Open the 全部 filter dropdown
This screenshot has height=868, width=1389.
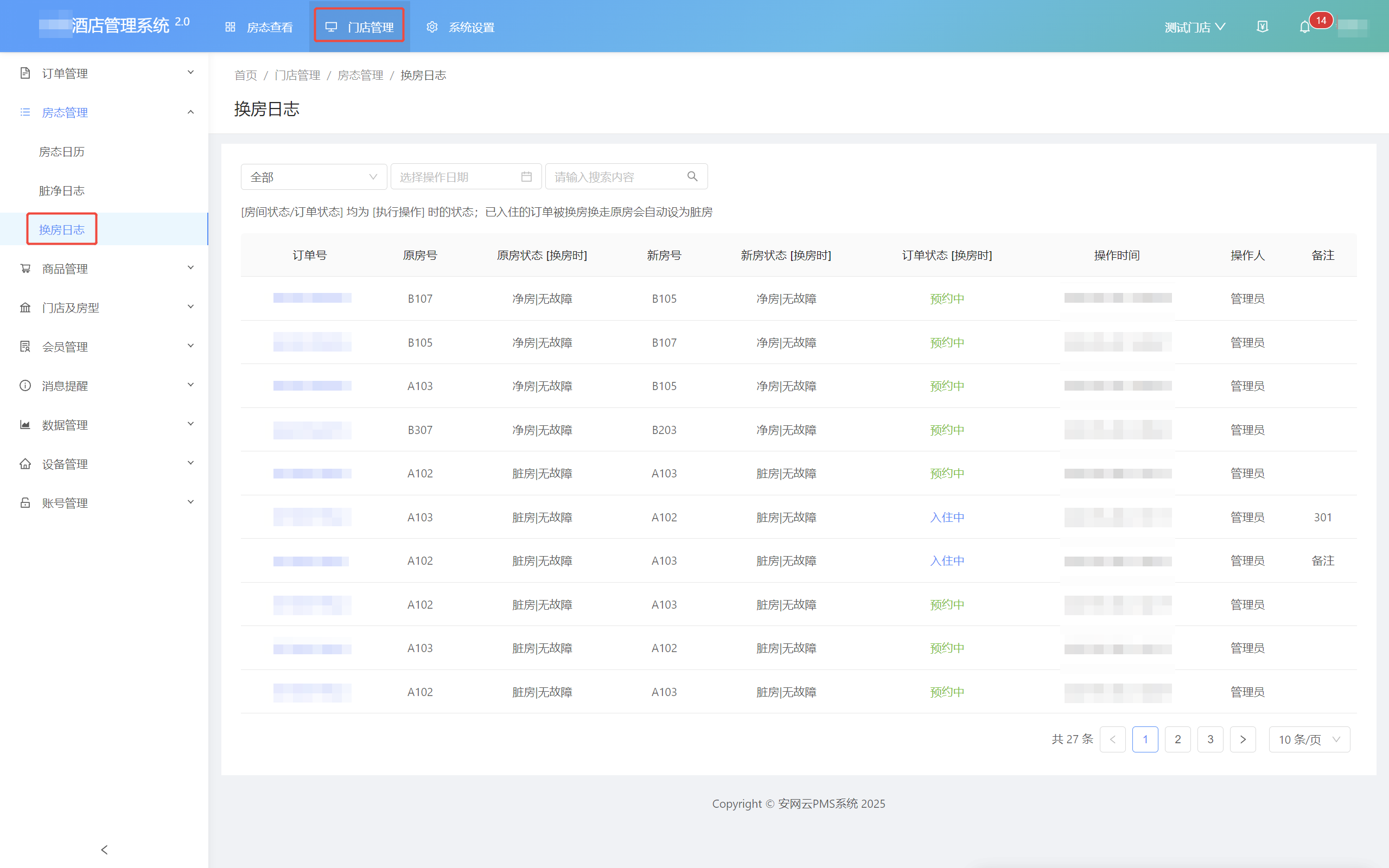(314, 177)
